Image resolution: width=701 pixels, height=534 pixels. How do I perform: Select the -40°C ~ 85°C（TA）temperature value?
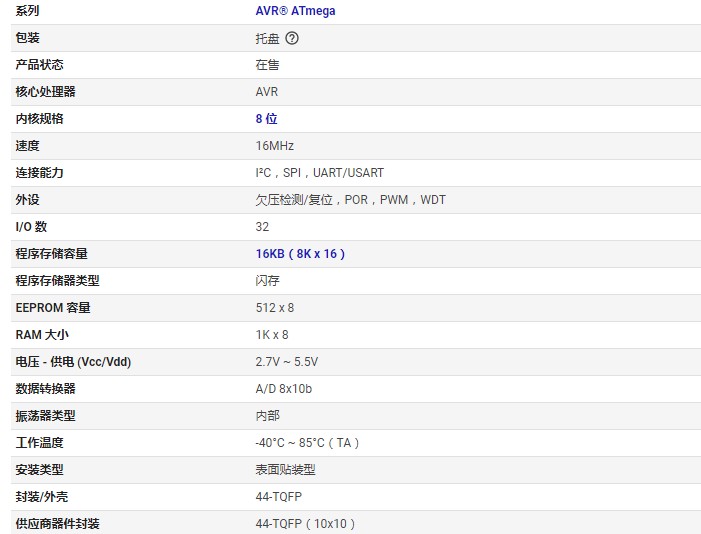[x=307, y=443]
